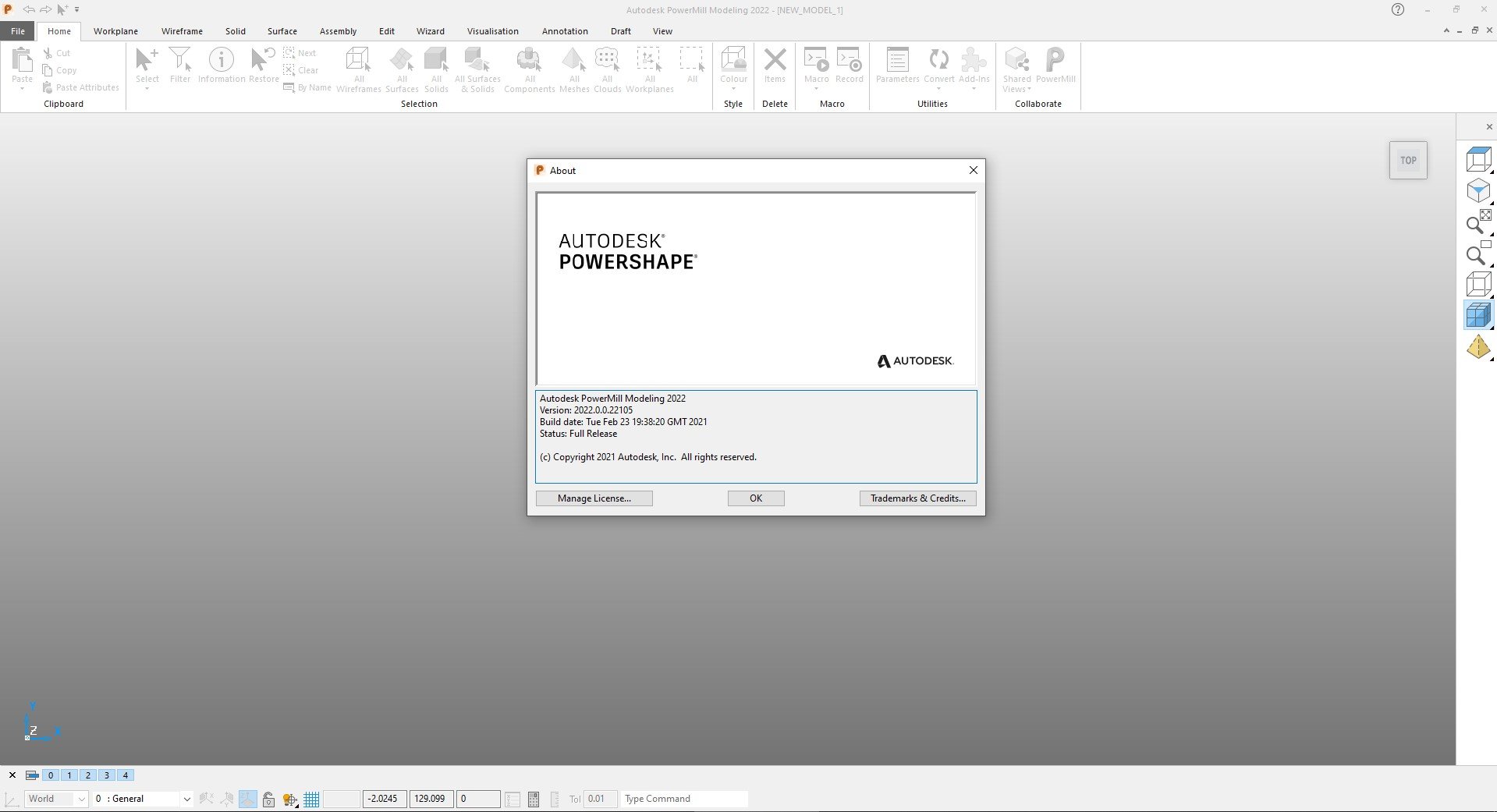
Task: Open the File menu tab
Action: click(18, 31)
